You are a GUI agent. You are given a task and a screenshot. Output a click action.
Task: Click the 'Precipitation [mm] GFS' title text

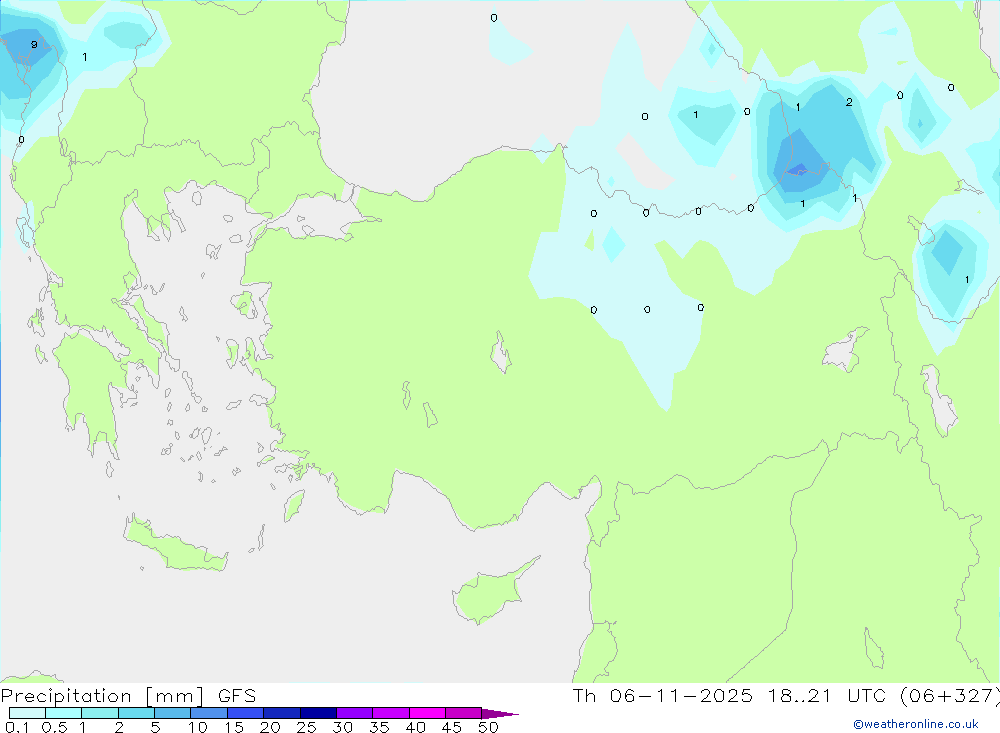point(128,696)
